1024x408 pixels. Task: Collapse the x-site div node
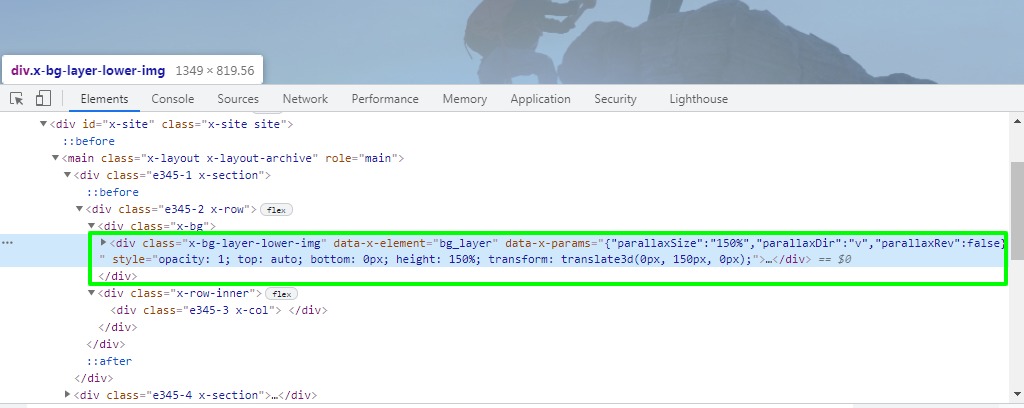point(44,124)
